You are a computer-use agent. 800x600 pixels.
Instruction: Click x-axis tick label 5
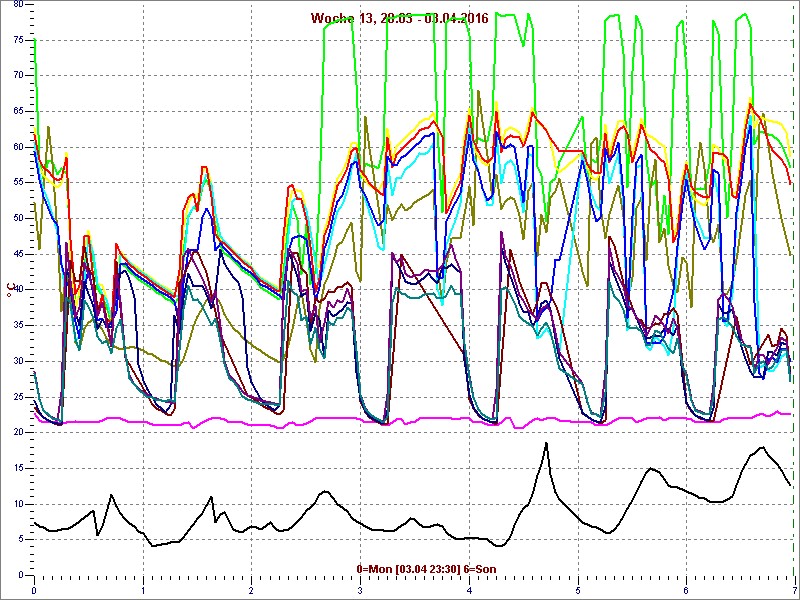tap(577, 587)
